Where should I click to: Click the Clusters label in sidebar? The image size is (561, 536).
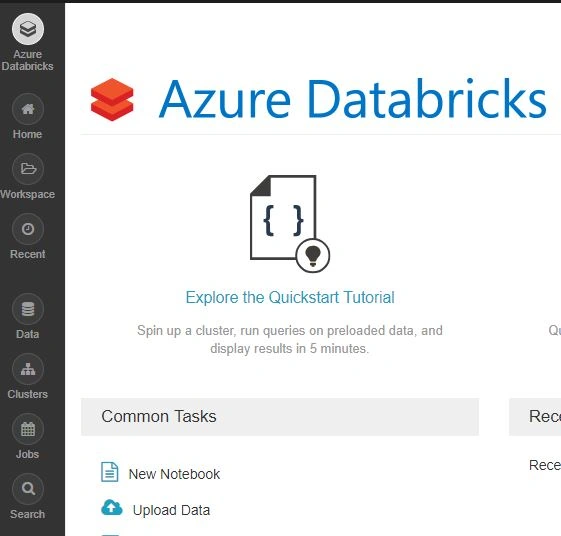tap(28, 394)
